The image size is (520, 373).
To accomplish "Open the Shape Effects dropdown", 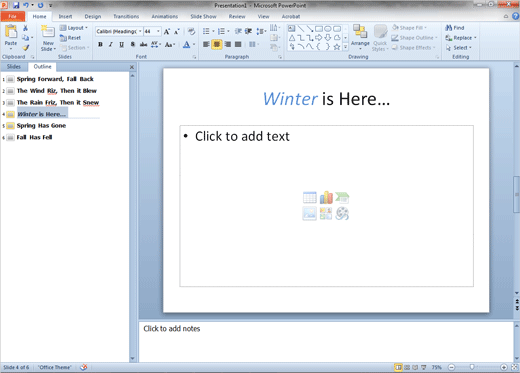I will point(414,48).
